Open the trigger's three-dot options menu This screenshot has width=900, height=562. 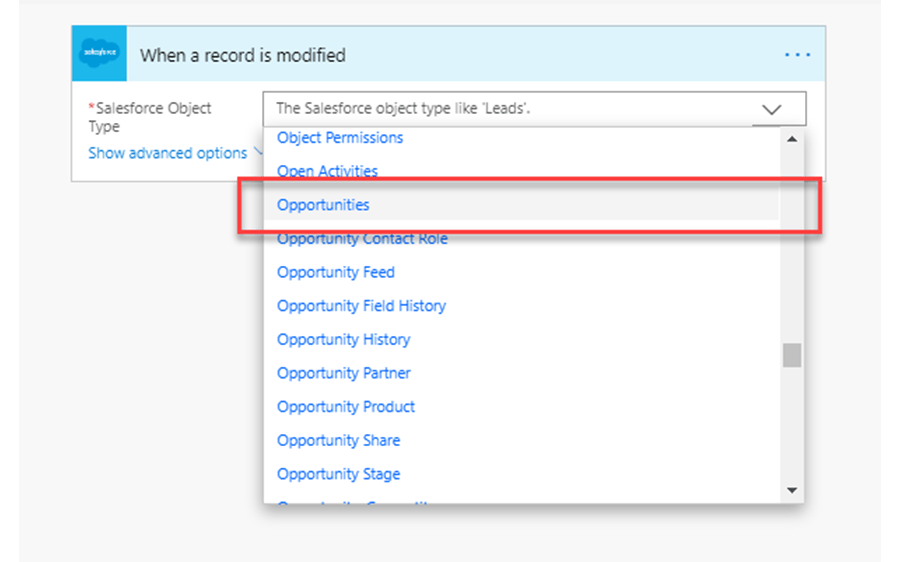pyautogui.click(x=797, y=55)
